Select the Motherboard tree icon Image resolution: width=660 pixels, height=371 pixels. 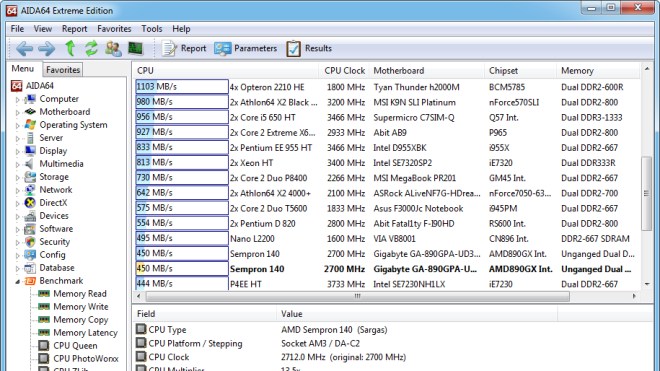(x=30, y=112)
